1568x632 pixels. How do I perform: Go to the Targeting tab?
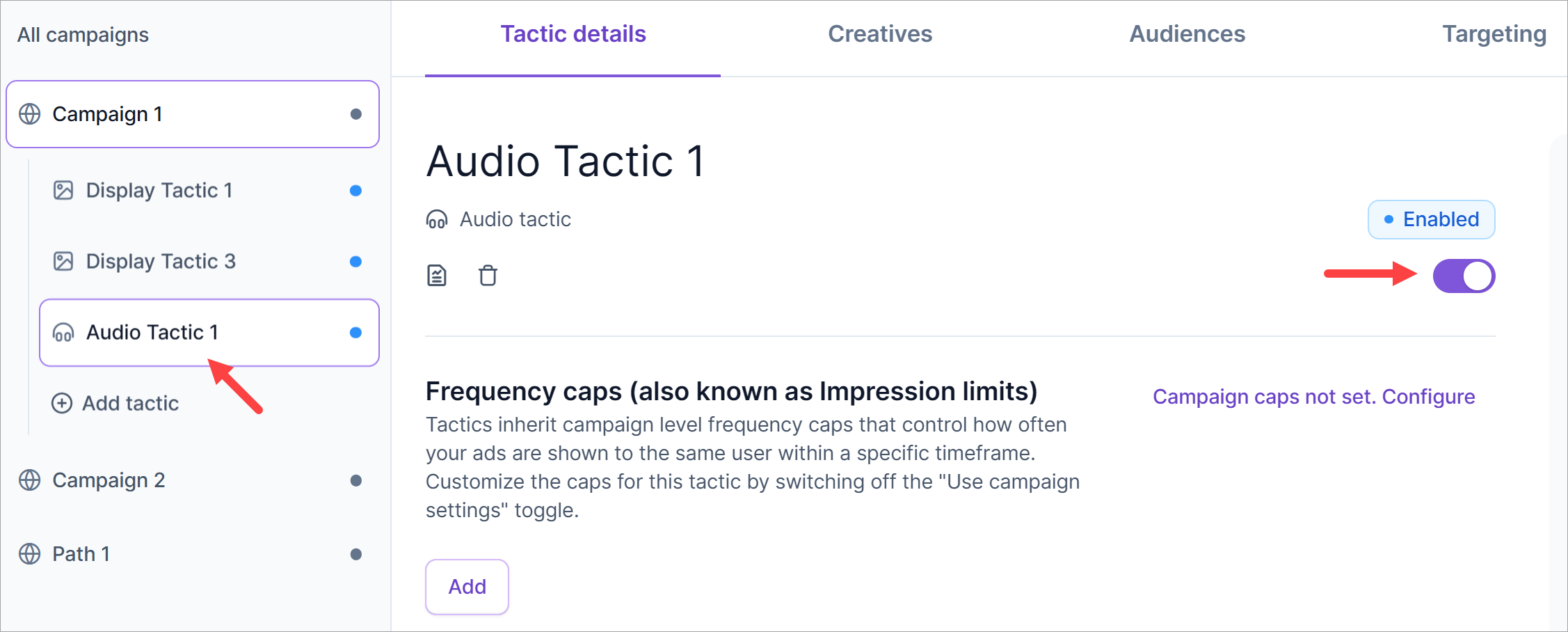[x=1494, y=34]
